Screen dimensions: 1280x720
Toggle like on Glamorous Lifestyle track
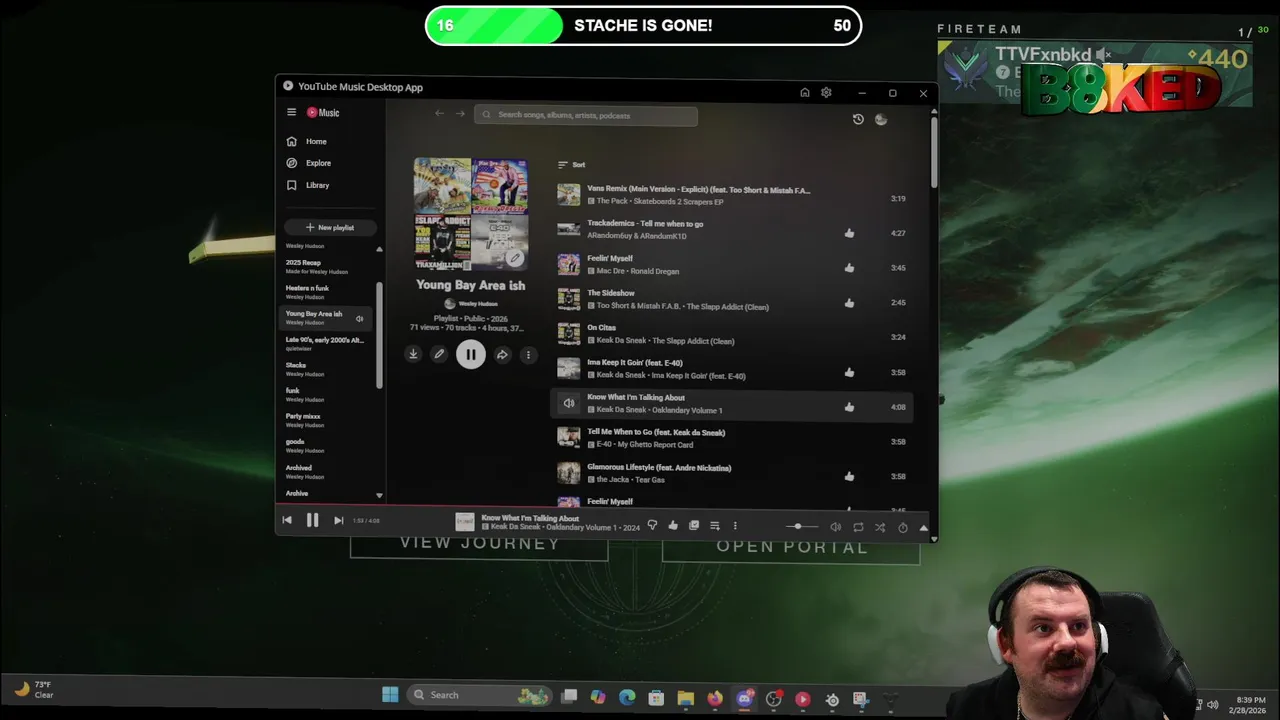pos(849,476)
